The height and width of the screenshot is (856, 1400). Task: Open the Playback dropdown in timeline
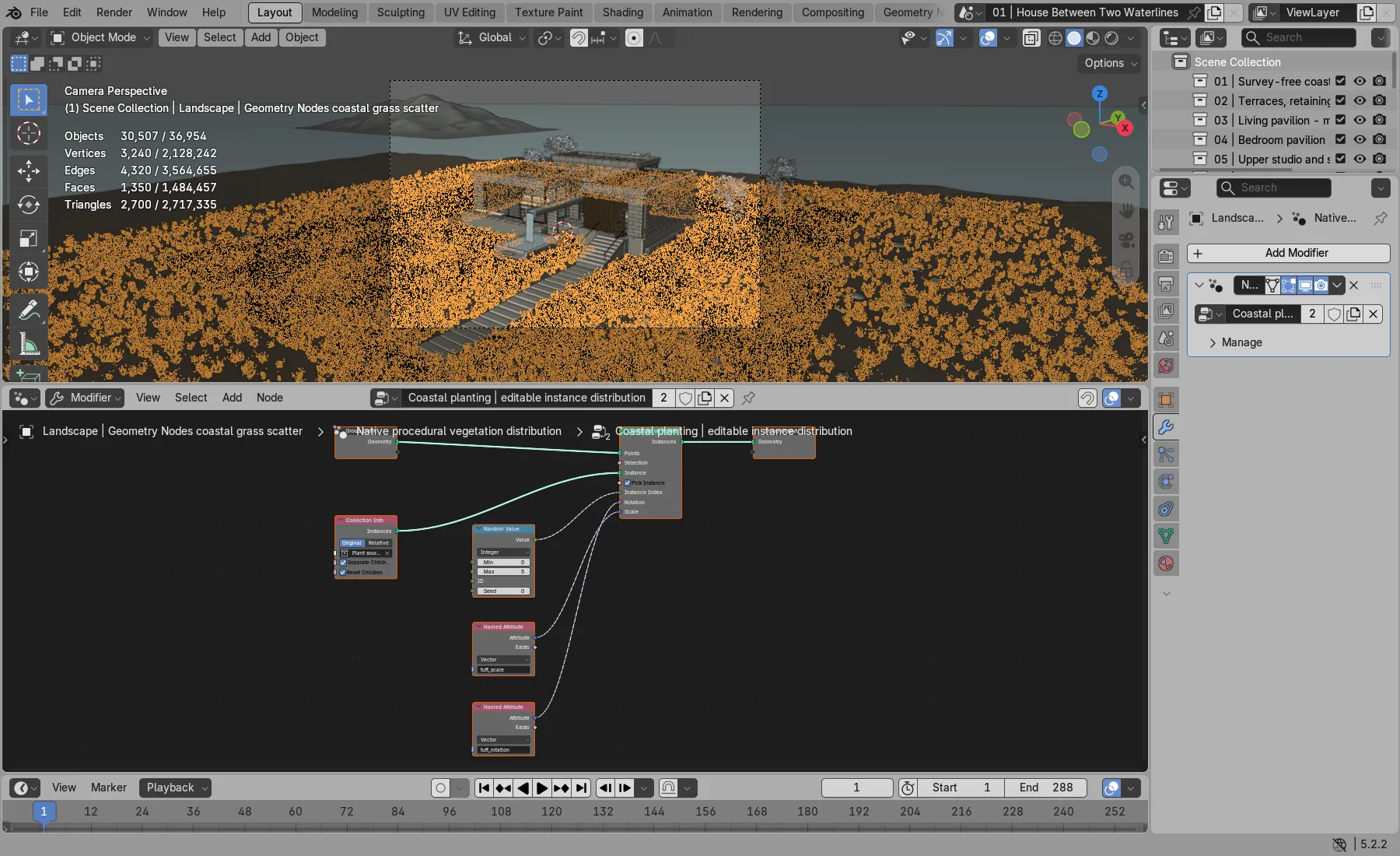click(175, 788)
